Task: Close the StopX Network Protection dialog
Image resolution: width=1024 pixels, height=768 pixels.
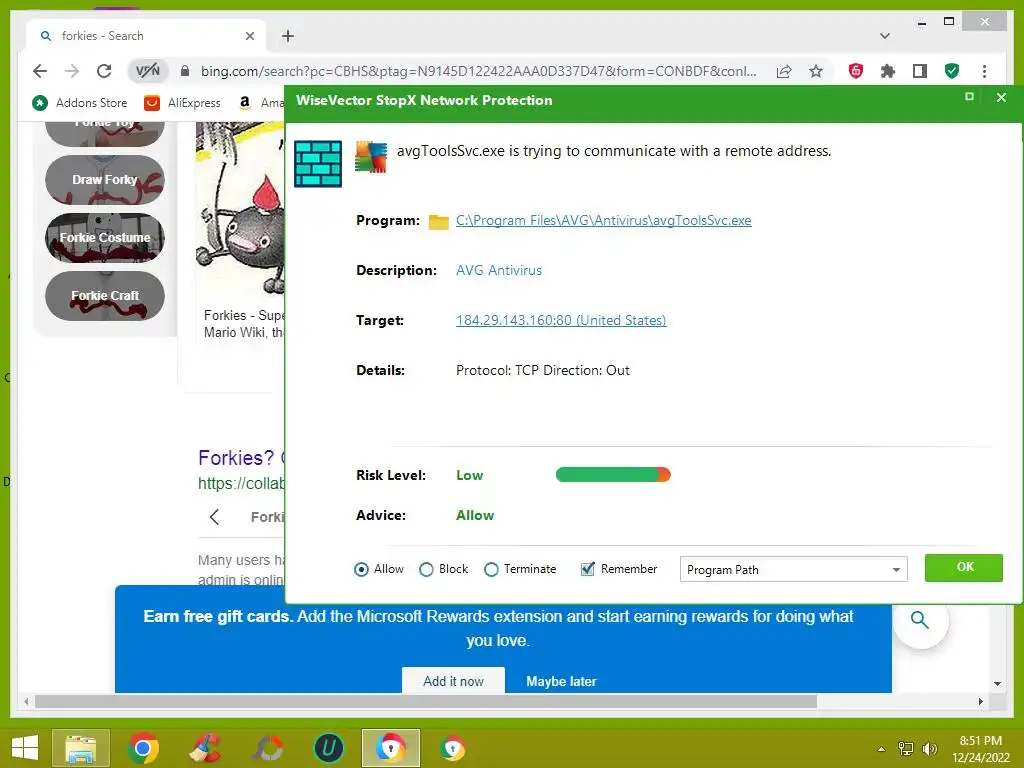Action: (1001, 97)
